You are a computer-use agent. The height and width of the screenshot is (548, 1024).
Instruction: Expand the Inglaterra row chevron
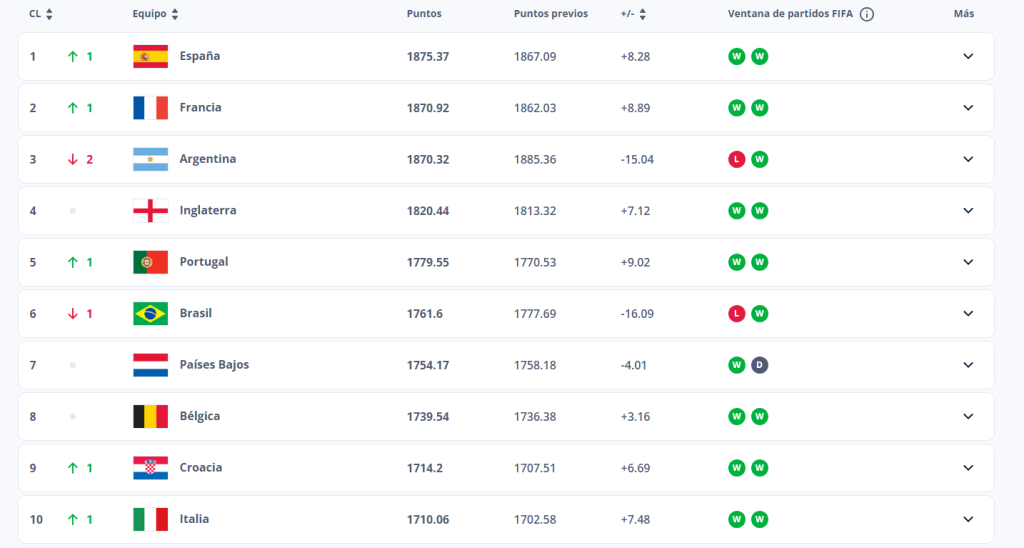pyautogui.click(x=967, y=211)
